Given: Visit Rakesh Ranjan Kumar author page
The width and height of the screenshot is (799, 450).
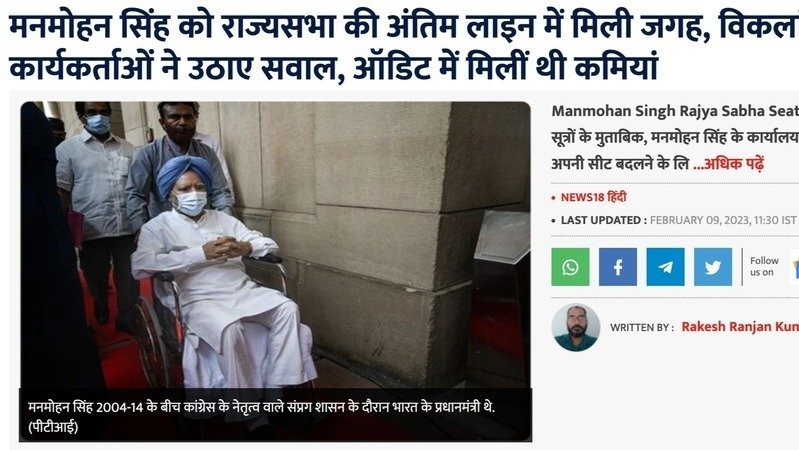Looking at the screenshot, I should (740, 327).
